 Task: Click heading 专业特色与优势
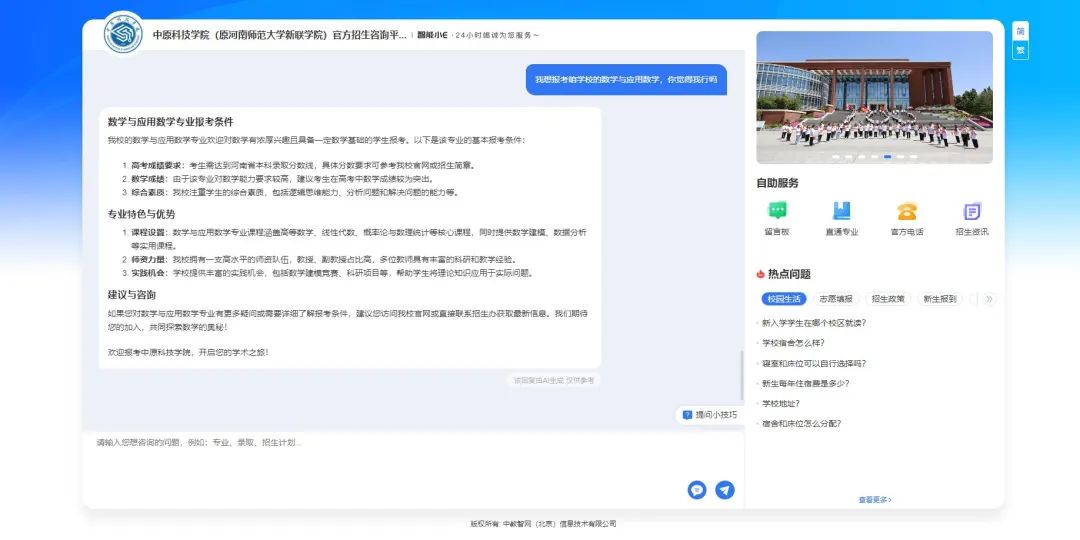(x=141, y=214)
